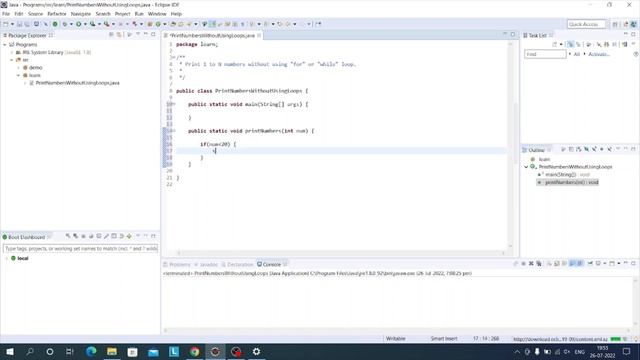The width and height of the screenshot is (640, 360).
Task: Click the Save toolbar icon
Action: point(19,24)
